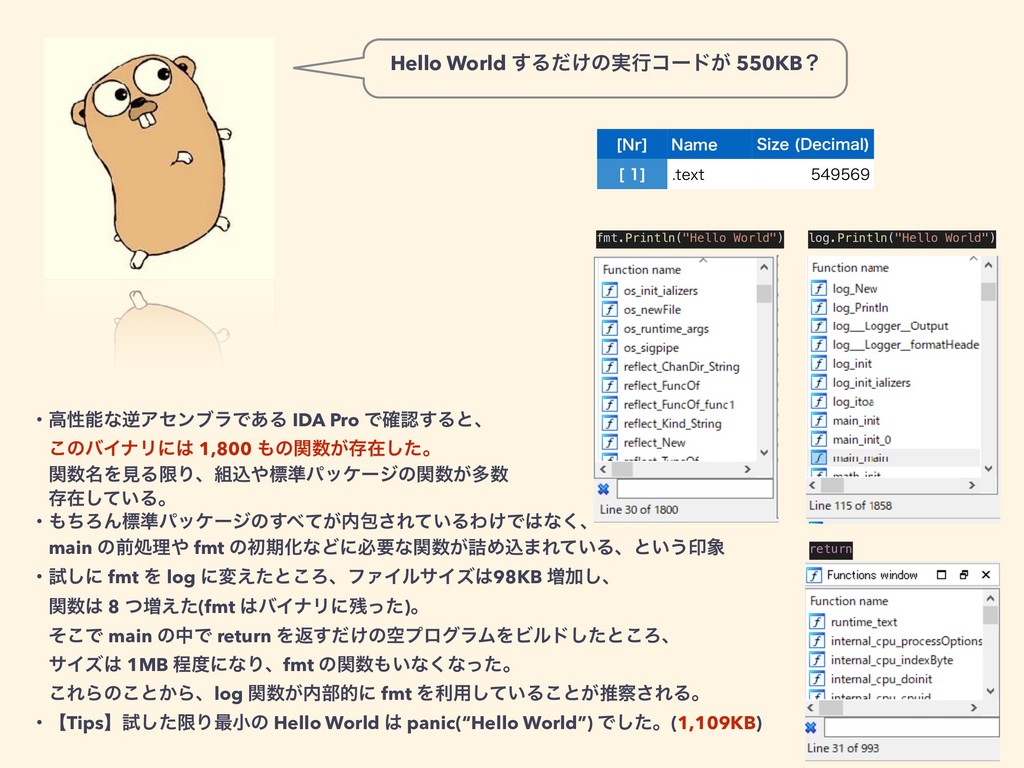
Task: Click function icon beside log___Logger__formatHeader
Action: click(x=818, y=344)
